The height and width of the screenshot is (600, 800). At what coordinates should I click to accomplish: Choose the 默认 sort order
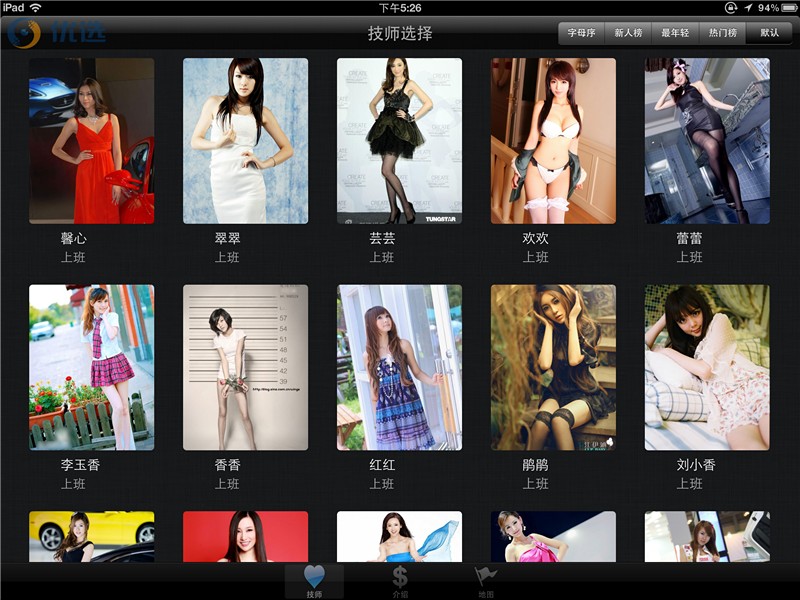click(x=769, y=33)
